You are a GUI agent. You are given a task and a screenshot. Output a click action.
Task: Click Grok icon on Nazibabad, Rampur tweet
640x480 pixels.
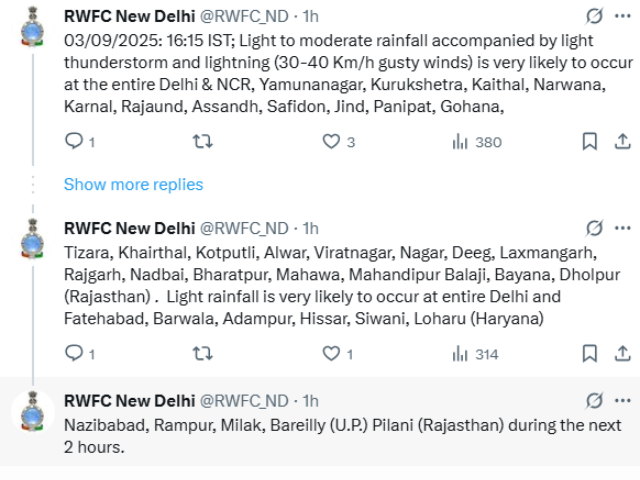point(594,400)
